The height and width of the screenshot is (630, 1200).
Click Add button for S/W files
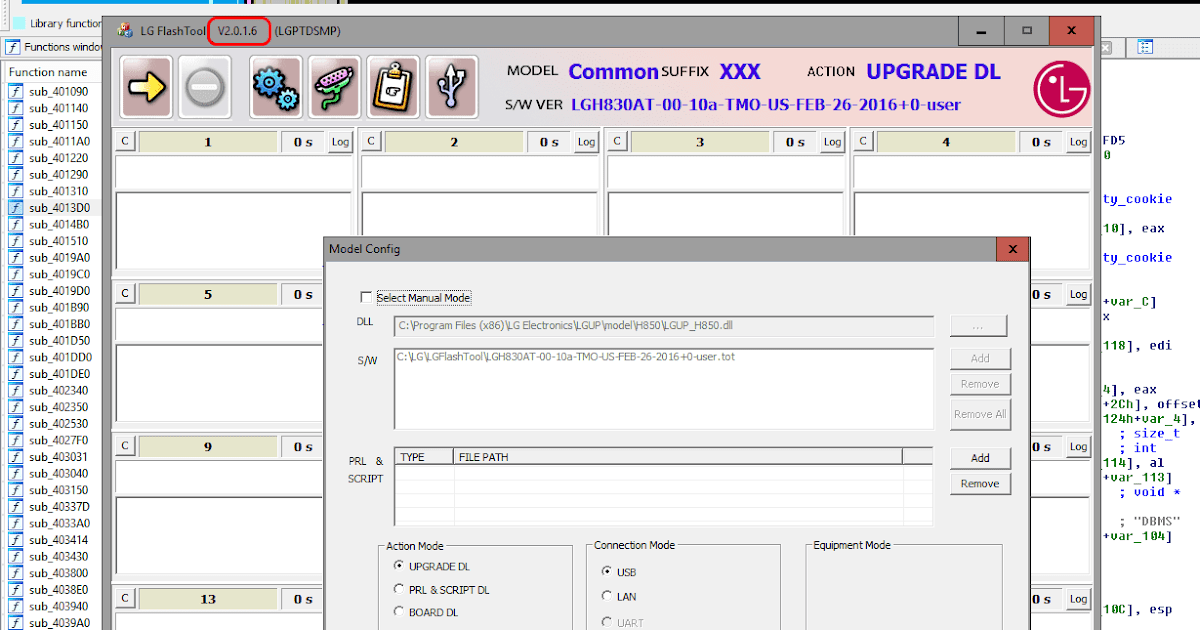pyautogui.click(x=980, y=358)
